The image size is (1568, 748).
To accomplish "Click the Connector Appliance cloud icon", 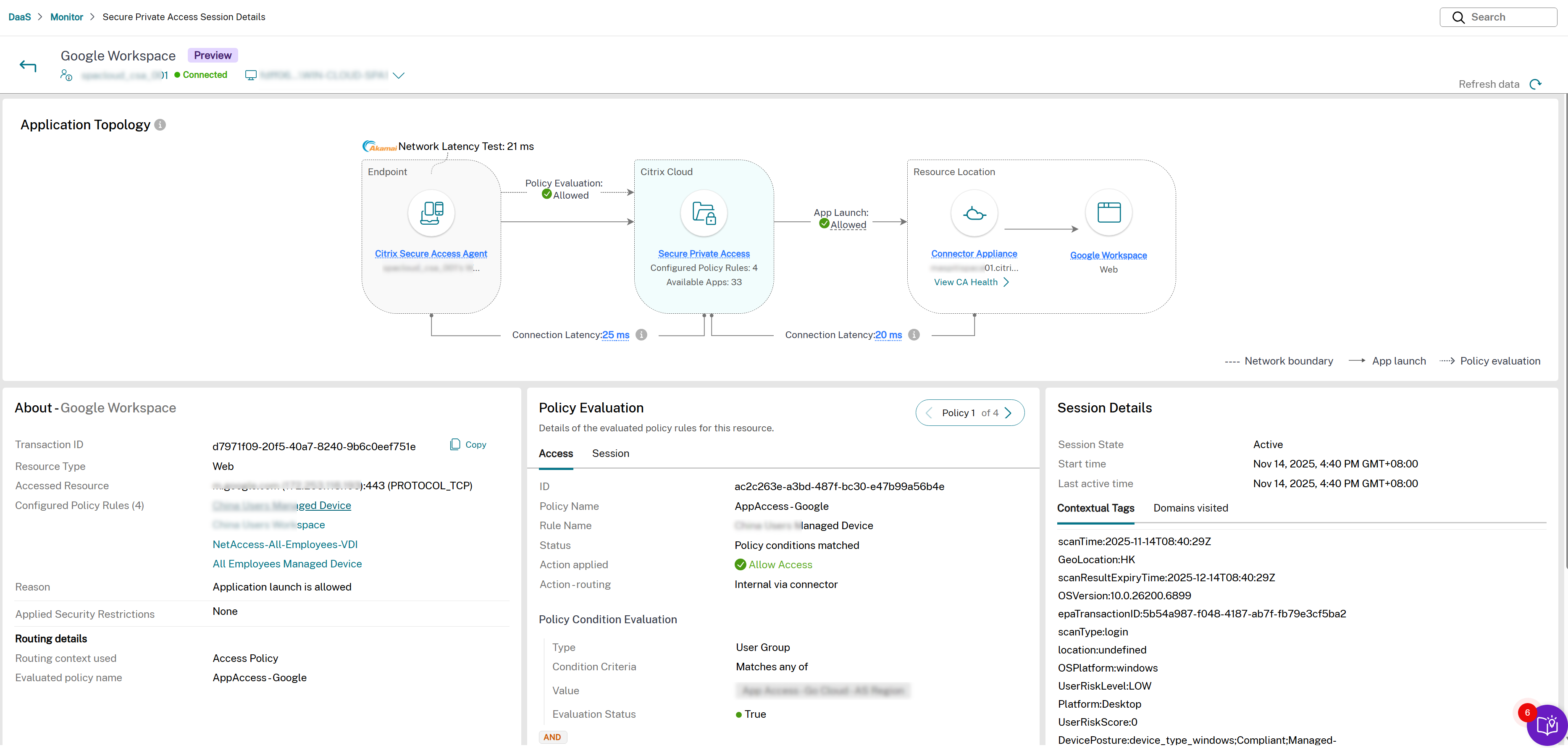I will [x=974, y=214].
